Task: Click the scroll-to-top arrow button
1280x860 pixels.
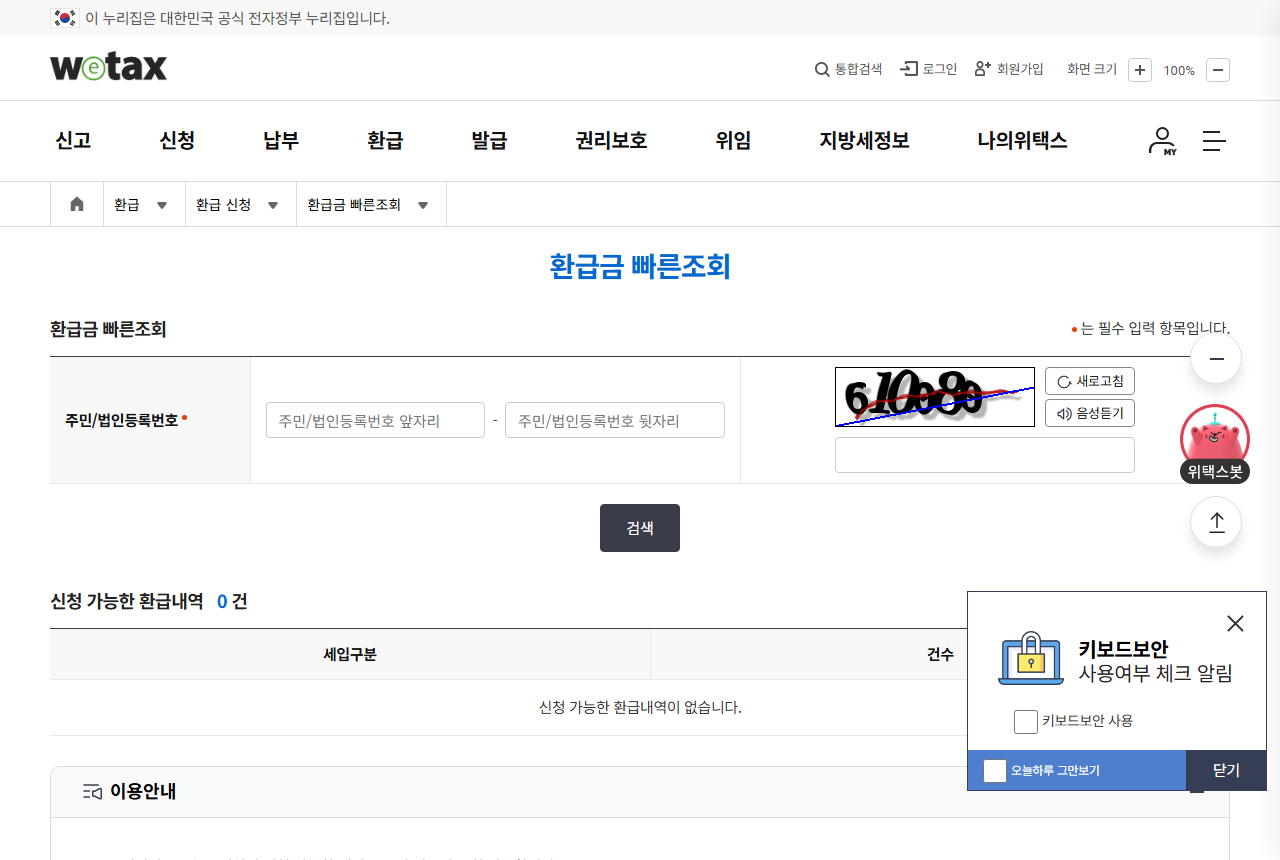Action: tap(1216, 522)
